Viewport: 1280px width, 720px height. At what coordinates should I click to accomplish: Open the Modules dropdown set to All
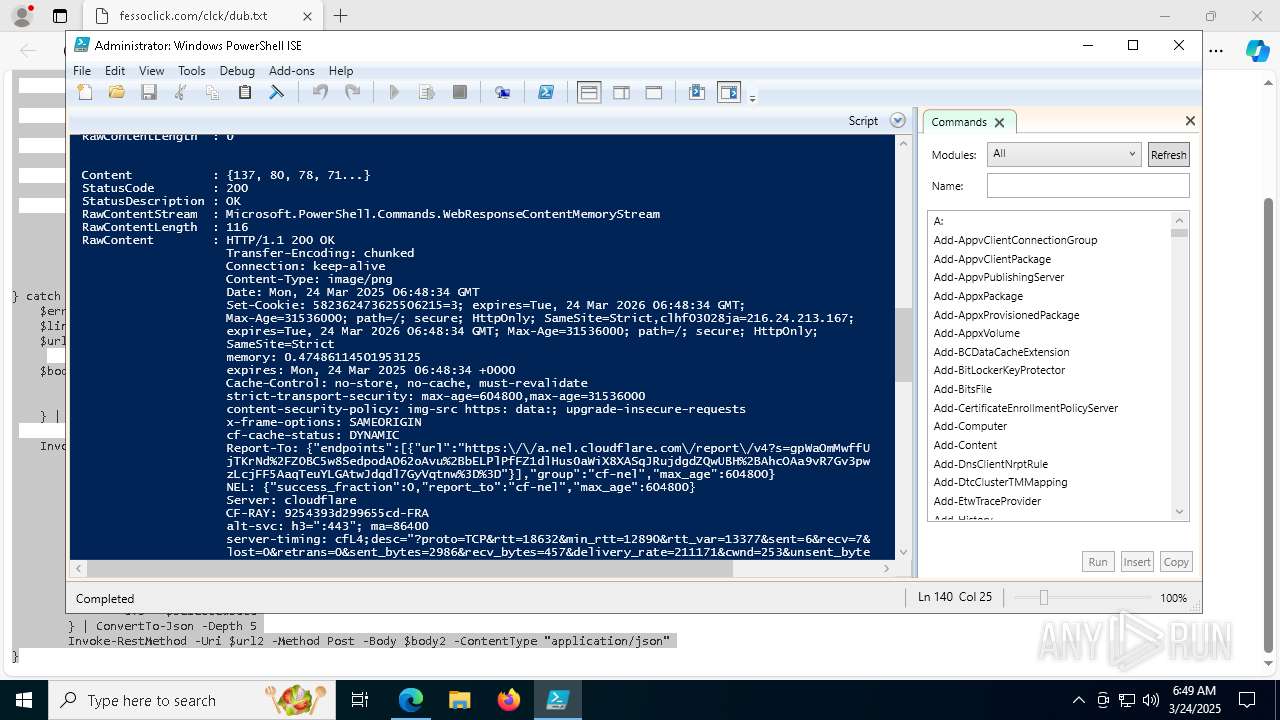1063,154
